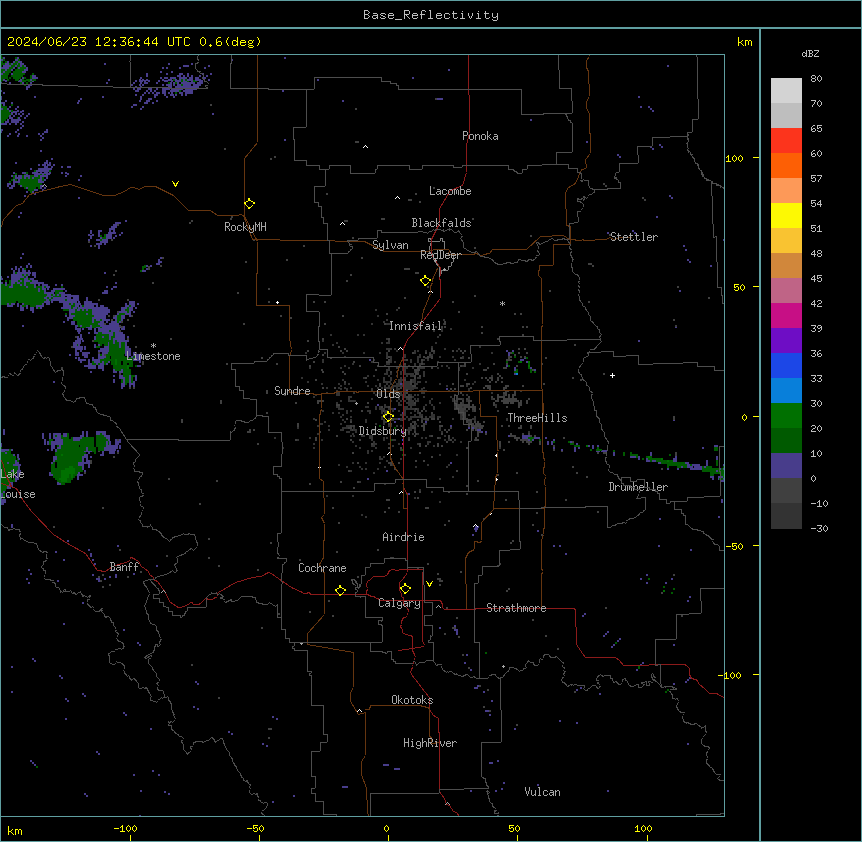
Task: Click the Okotoks label
Action: point(412,700)
